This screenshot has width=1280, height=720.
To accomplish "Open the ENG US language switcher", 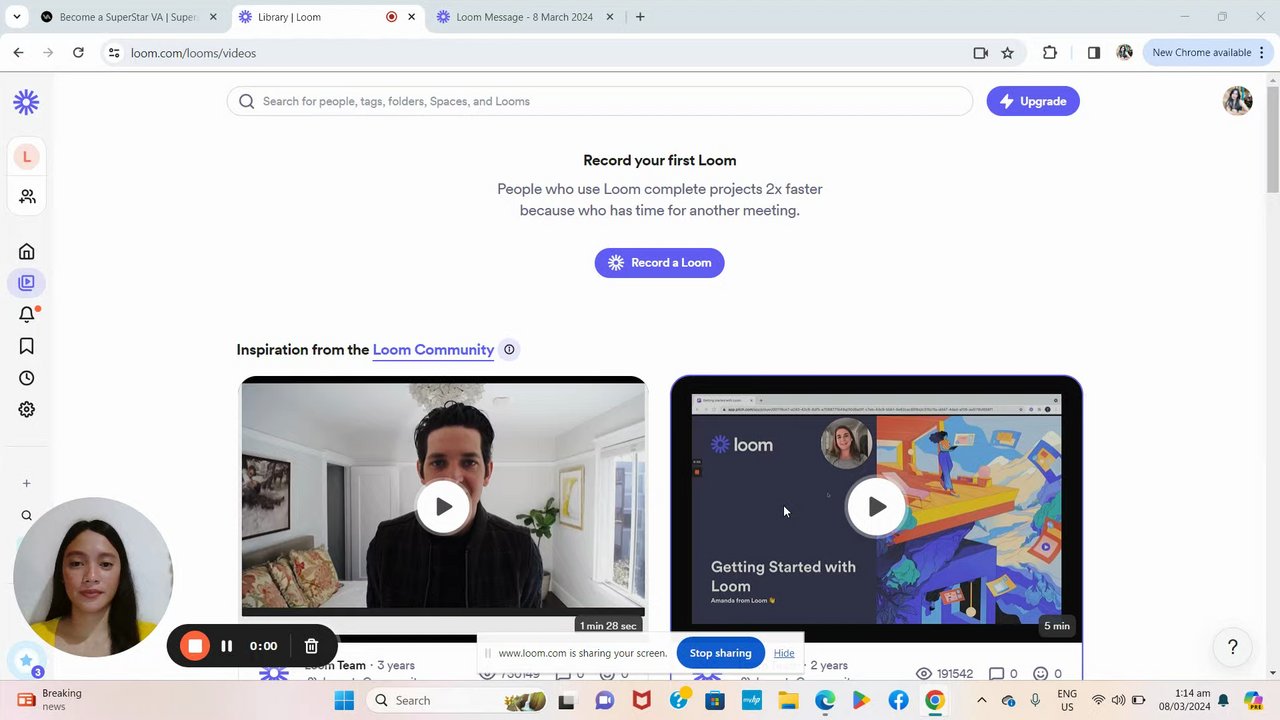I will [1067, 700].
